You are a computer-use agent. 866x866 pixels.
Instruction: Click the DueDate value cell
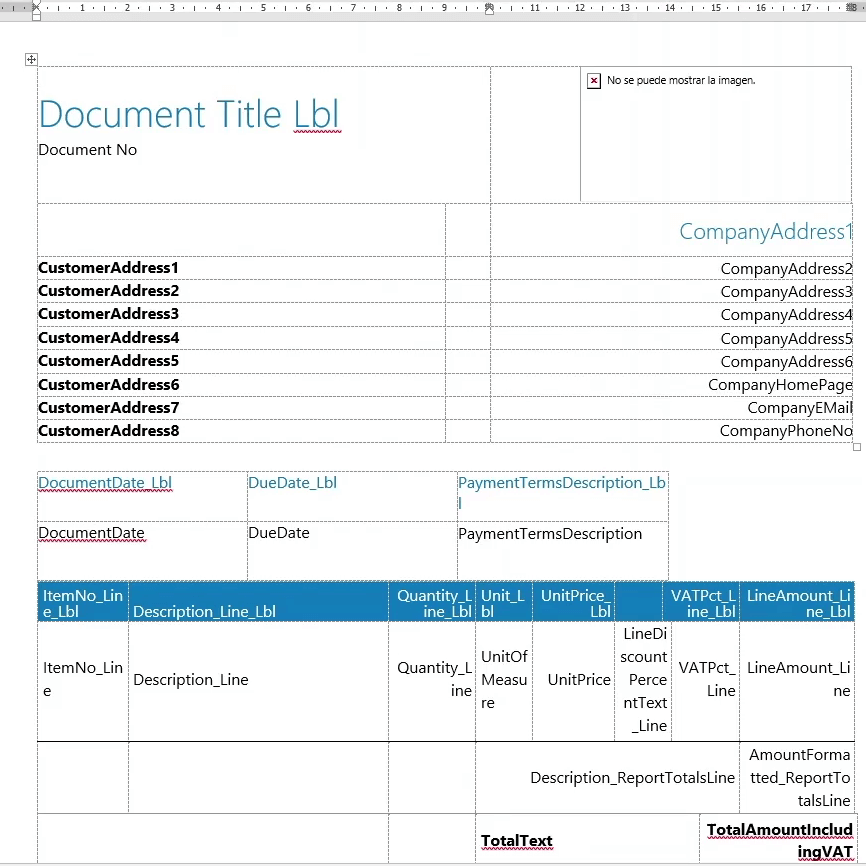click(x=279, y=533)
